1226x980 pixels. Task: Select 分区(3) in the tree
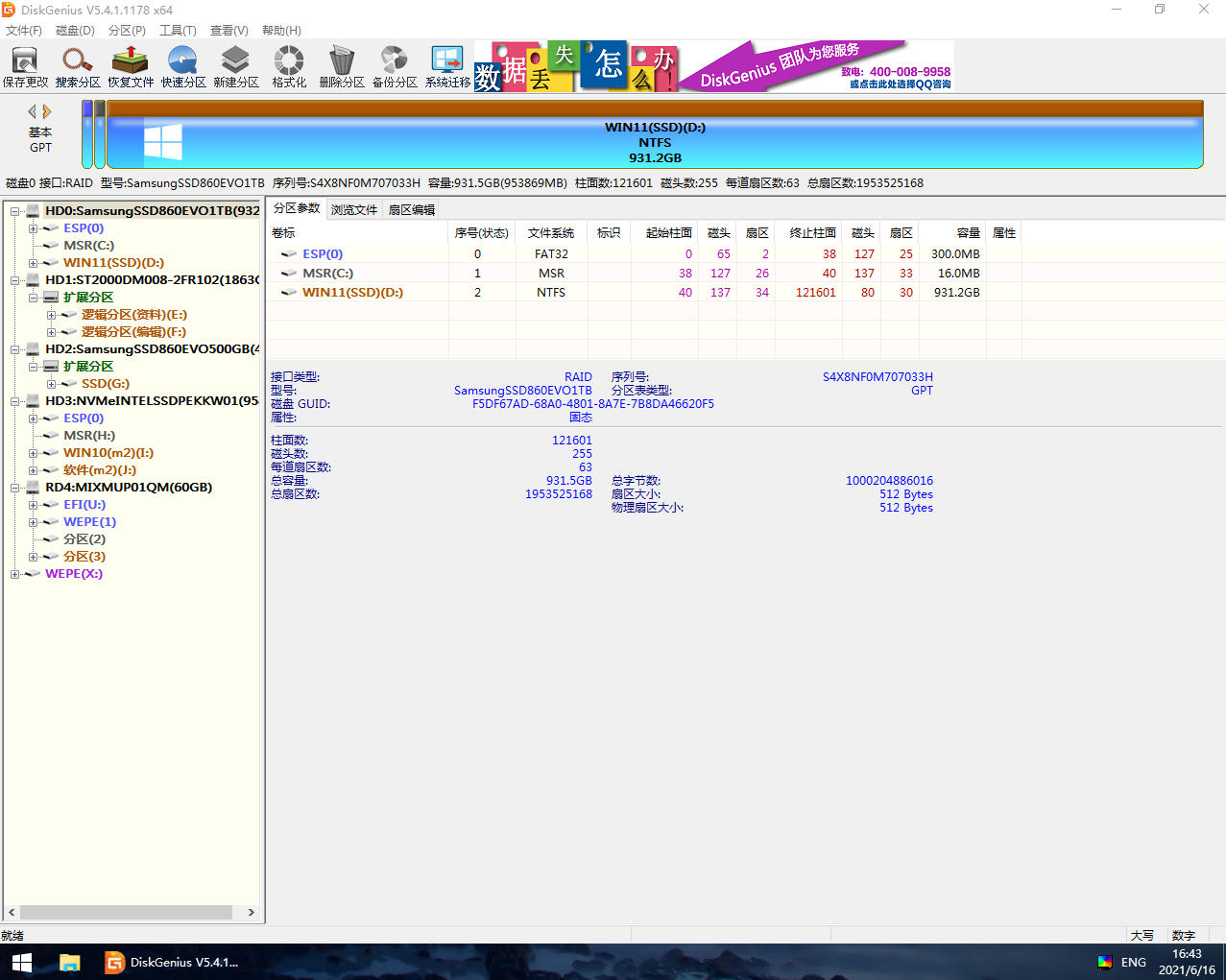tap(84, 556)
